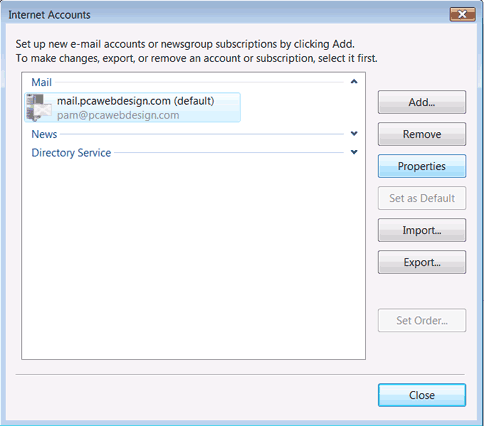Close the dialog with the red X
The width and height of the screenshot is (484, 426).
tap(462, 14)
